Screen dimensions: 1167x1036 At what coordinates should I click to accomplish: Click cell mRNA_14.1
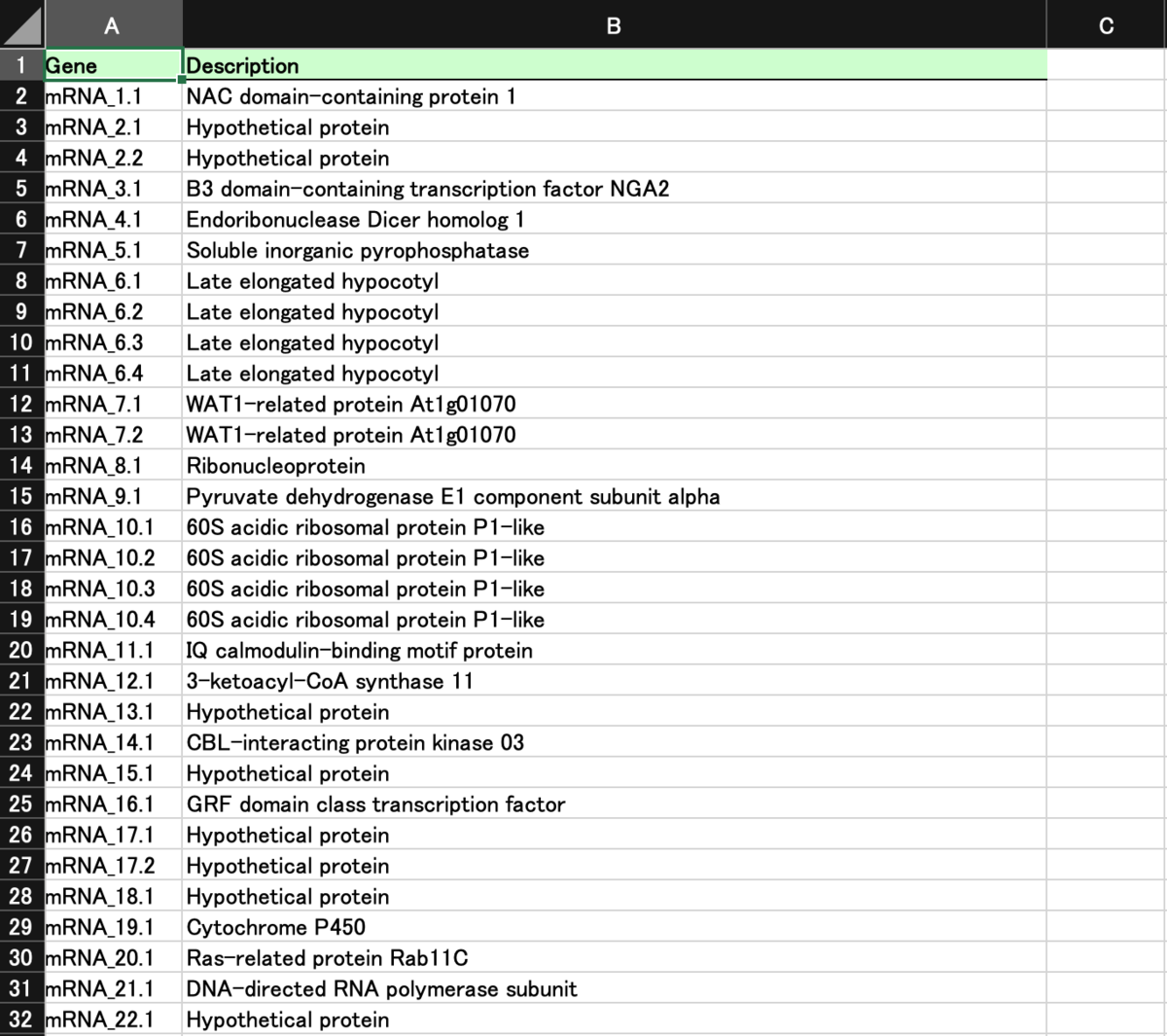click(113, 742)
